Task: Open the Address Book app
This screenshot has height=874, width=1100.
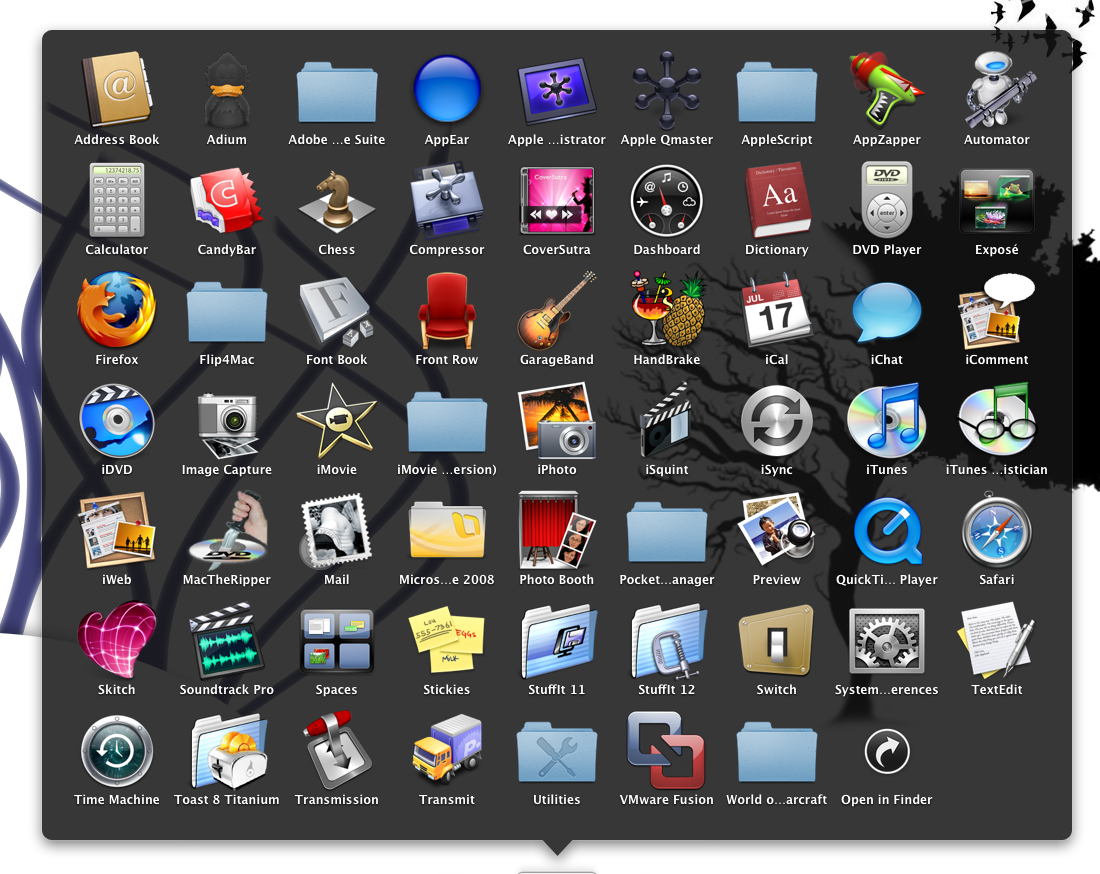Action: (x=116, y=90)
